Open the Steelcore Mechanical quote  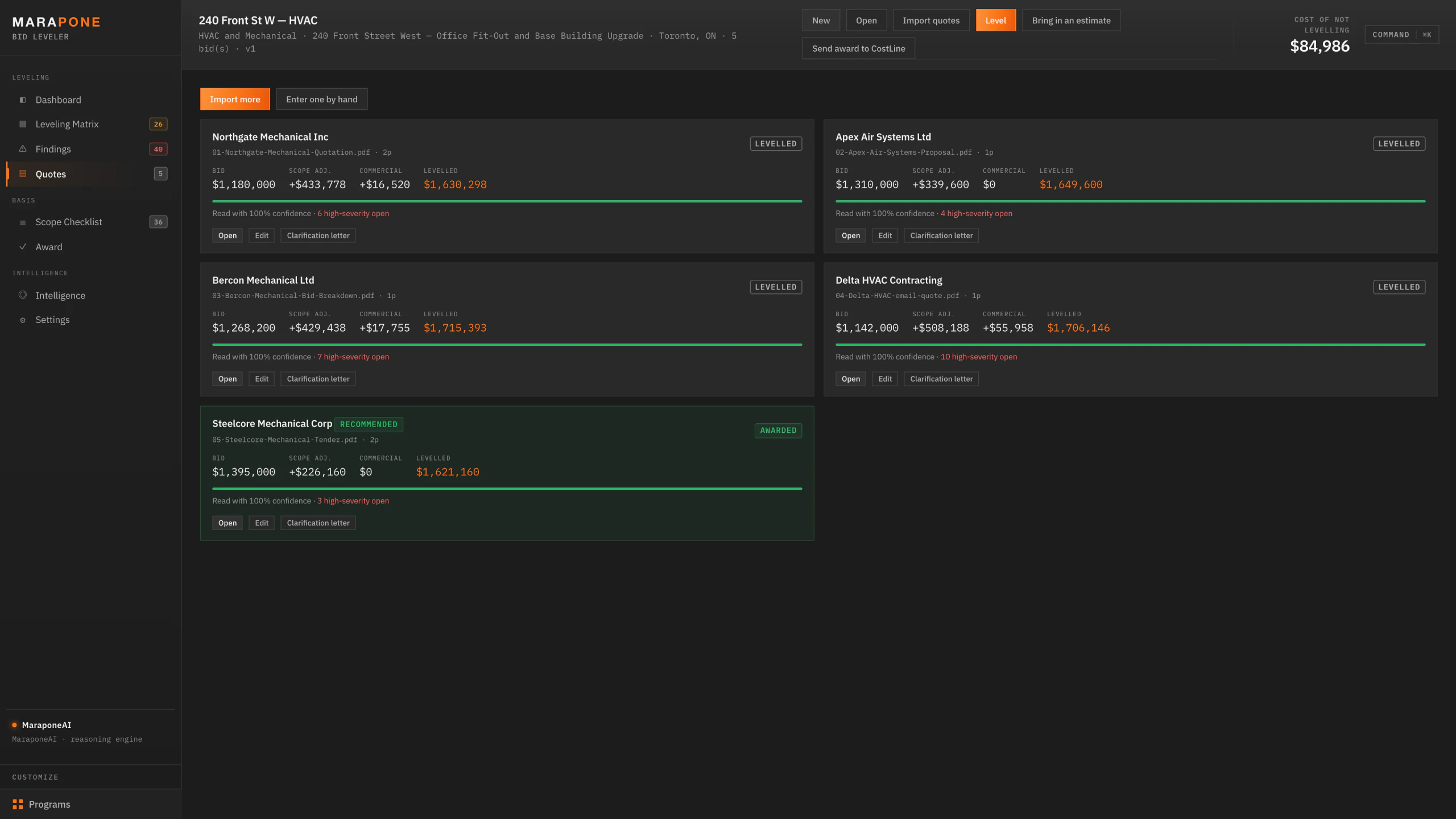[227, 523]
